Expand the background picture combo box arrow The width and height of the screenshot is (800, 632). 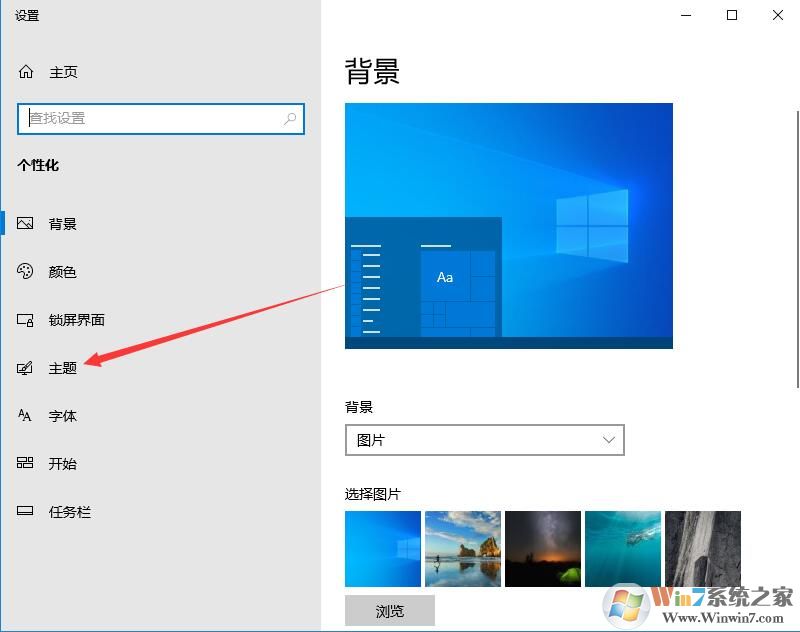pos(608,439)
